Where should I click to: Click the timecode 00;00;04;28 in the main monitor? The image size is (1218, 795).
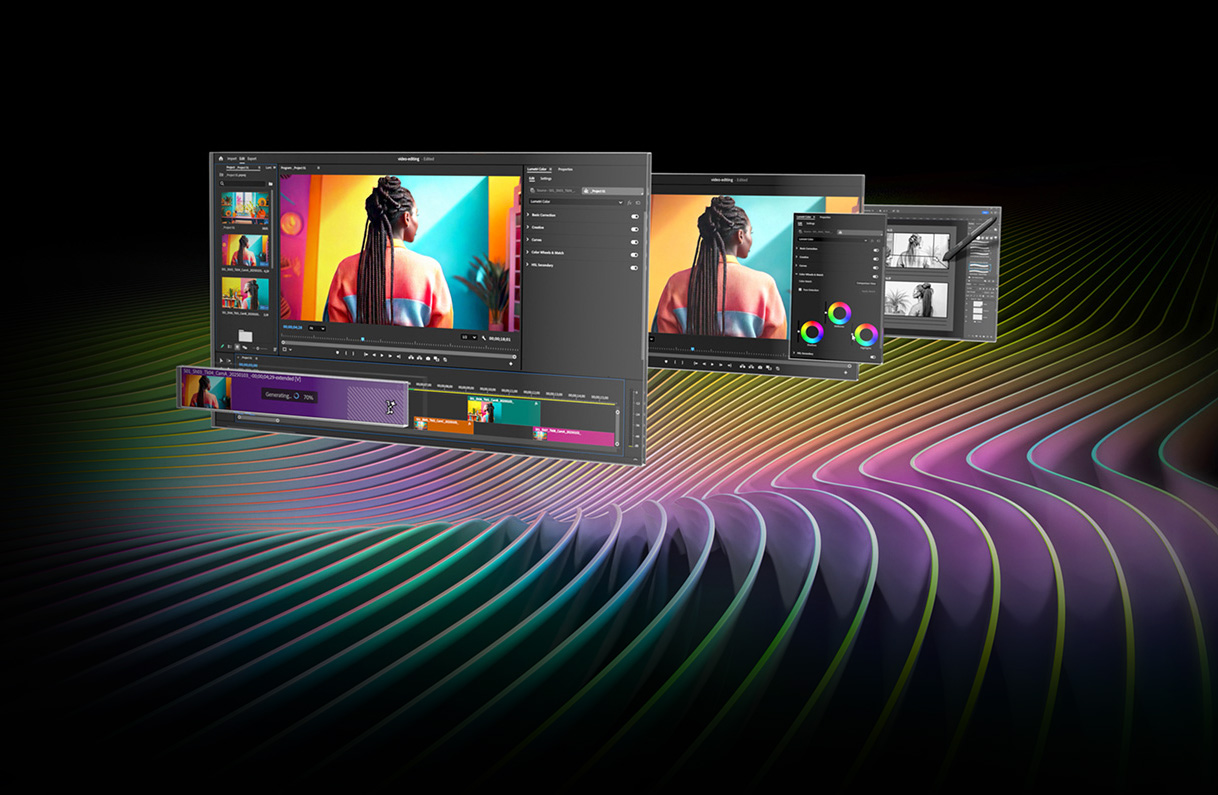(x=291, y=326)
